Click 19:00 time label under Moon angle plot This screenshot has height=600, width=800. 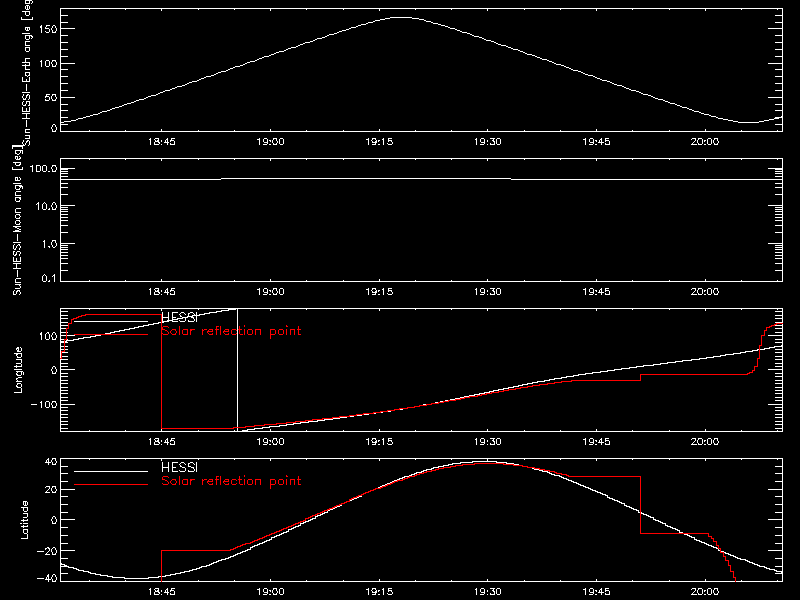[x=270, y=291]
